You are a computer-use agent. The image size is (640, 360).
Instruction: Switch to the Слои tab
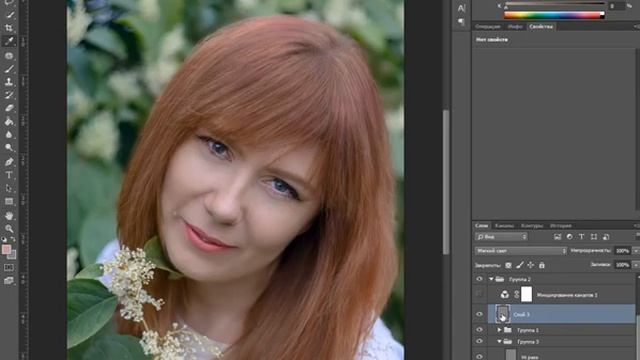coord(482,225)
